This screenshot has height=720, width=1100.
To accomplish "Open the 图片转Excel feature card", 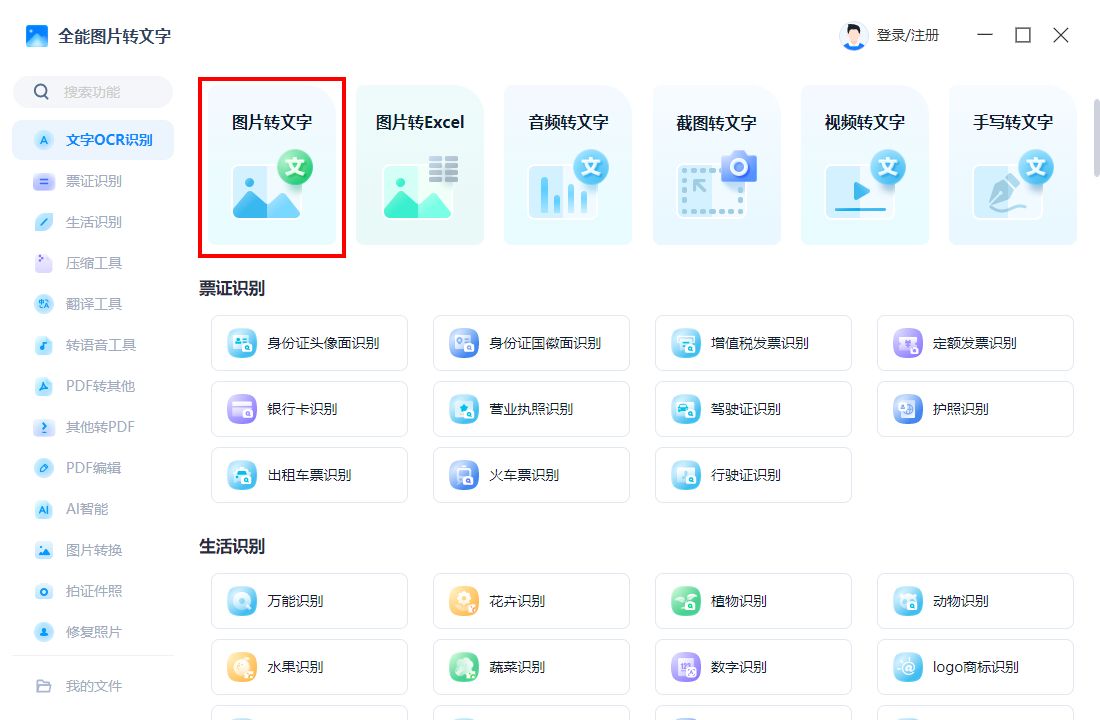I will 420,166.
